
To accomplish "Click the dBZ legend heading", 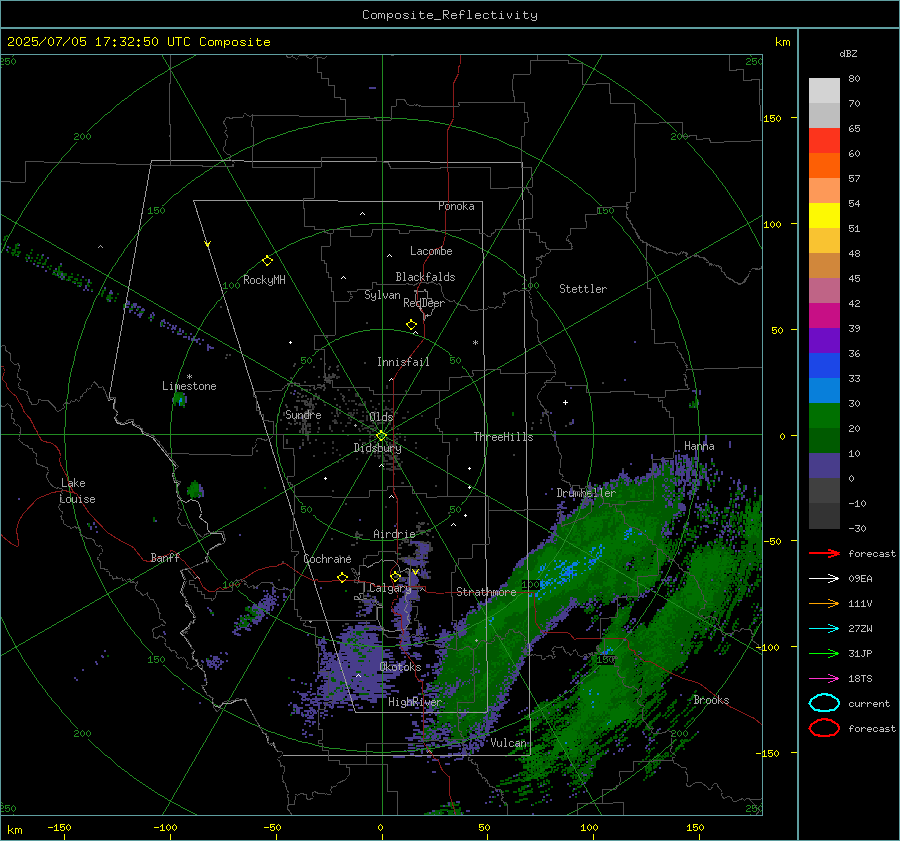I will tap(848, 54).
